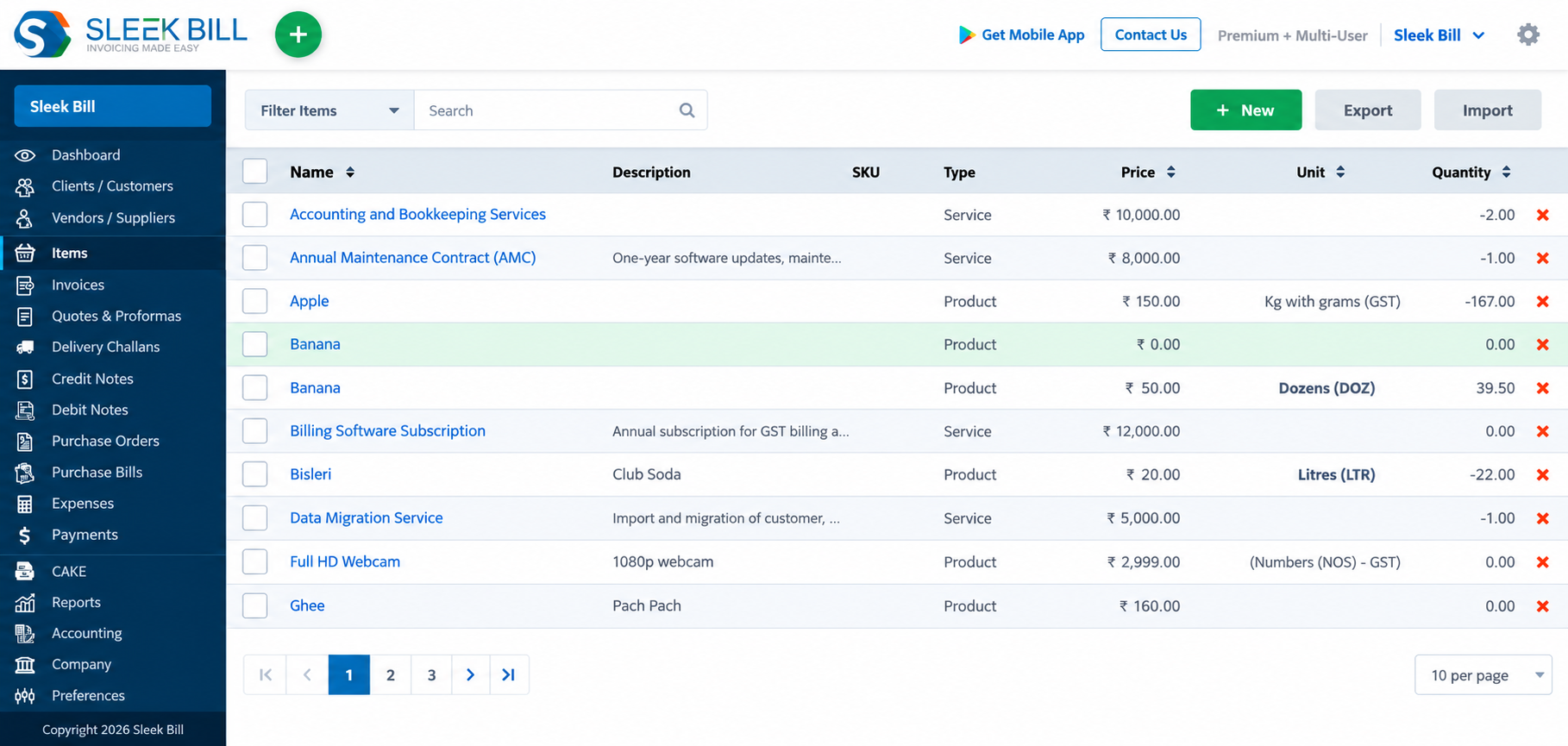
Task: Go to the last page of items
Action: 509,674
